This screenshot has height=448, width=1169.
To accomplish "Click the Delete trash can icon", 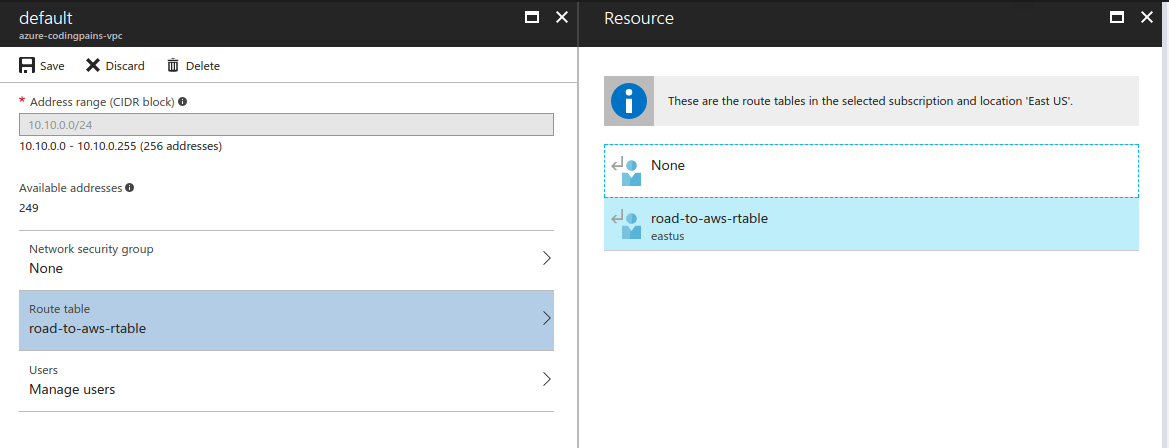I will click(x=173, y=66).
